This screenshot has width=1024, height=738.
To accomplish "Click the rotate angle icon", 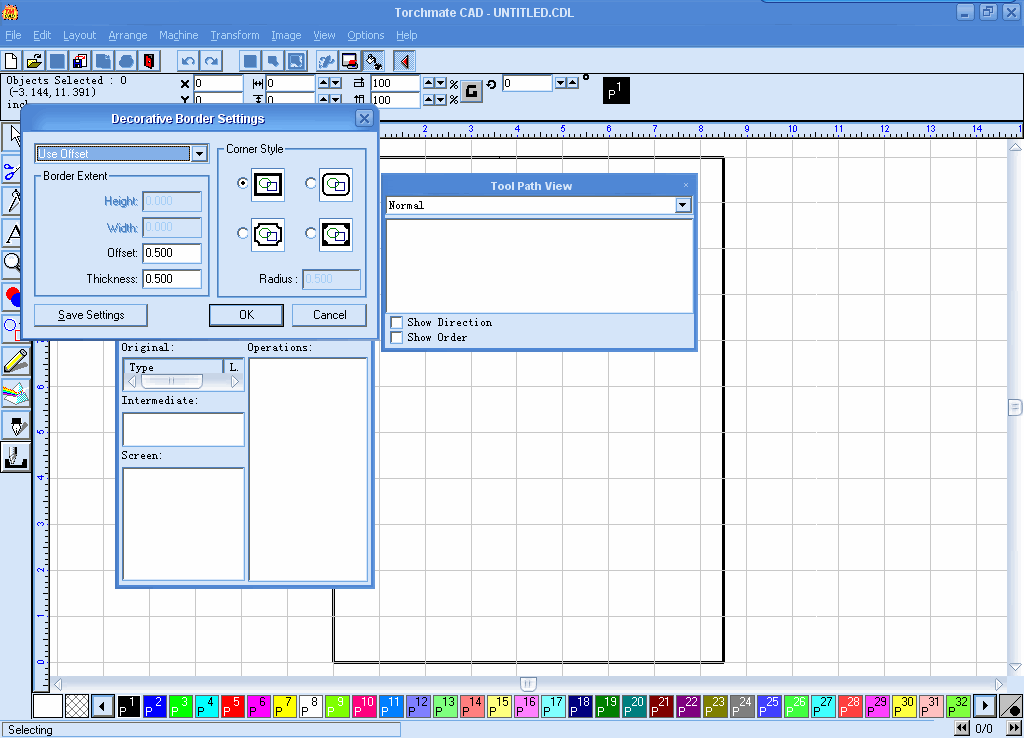I will pos(491,84).
